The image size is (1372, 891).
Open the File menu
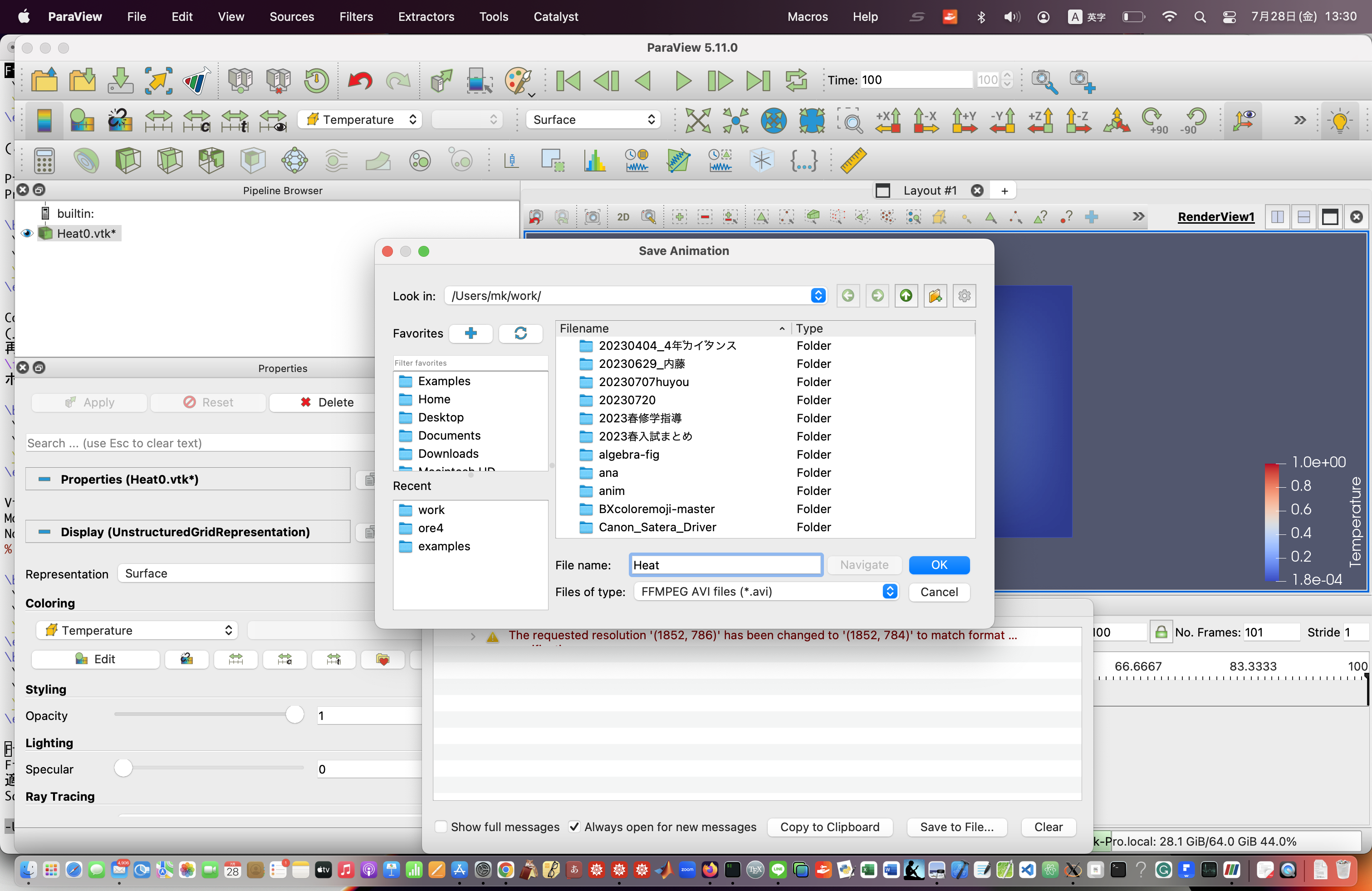(136, 16)
